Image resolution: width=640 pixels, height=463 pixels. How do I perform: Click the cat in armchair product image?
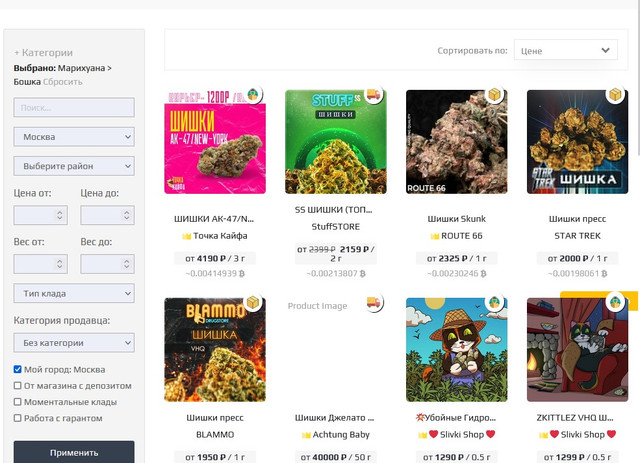tap(578, 350)
